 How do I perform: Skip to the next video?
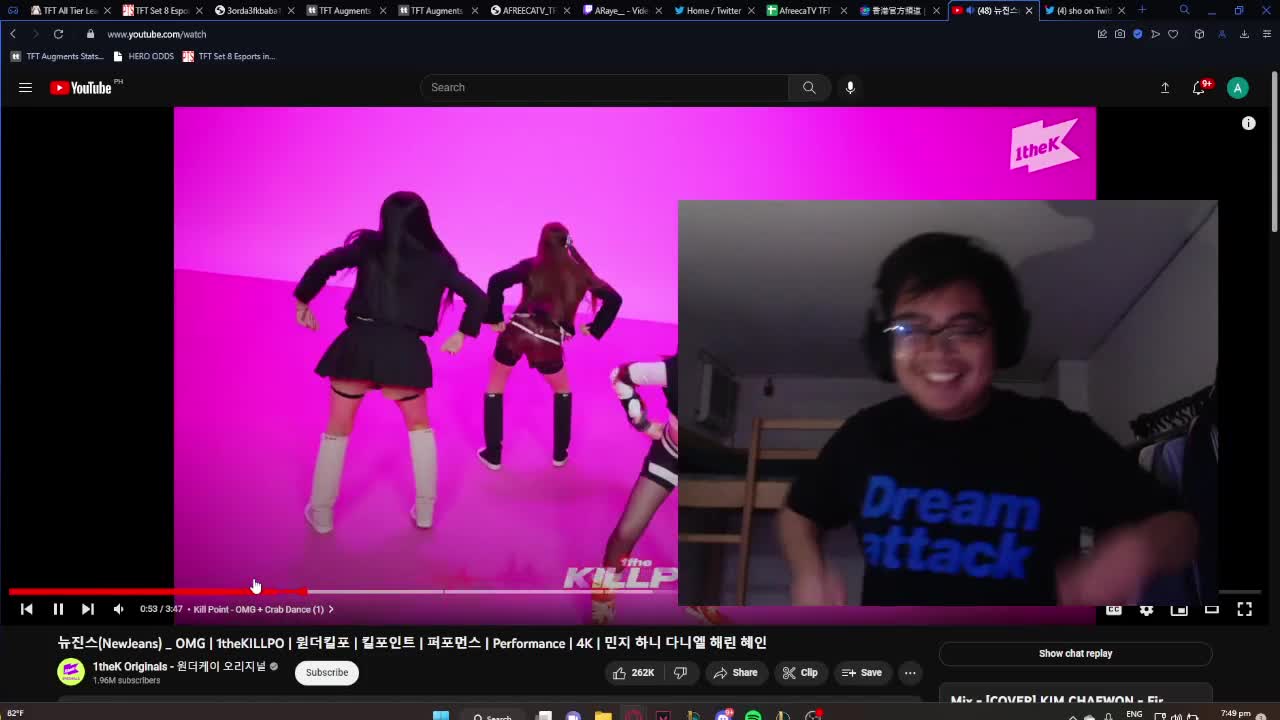pos(88,609)
